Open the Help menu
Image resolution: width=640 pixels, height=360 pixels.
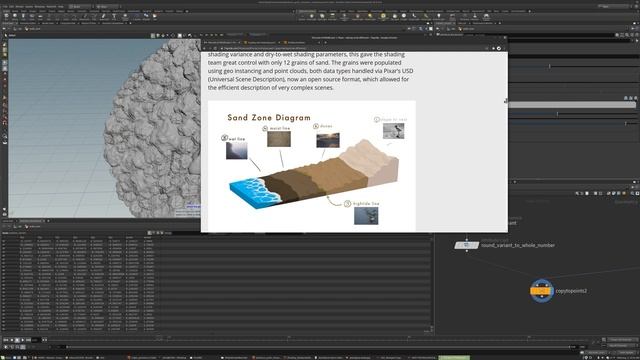(x=61, y=7)
